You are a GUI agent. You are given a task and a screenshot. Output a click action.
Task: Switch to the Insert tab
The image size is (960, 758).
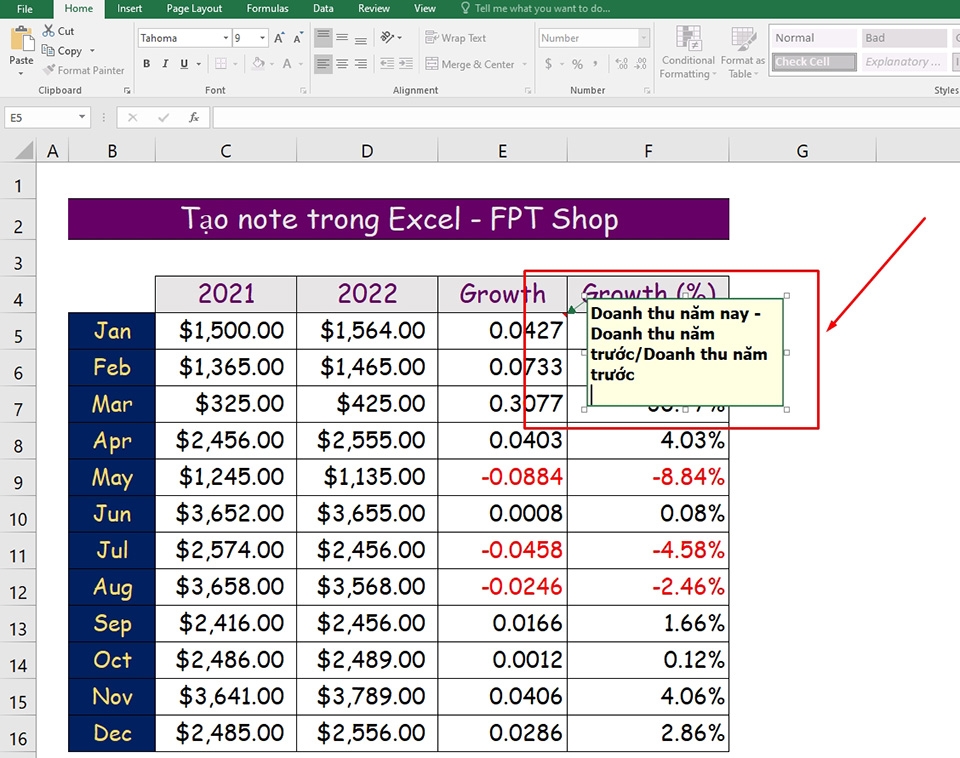(129, 9)
